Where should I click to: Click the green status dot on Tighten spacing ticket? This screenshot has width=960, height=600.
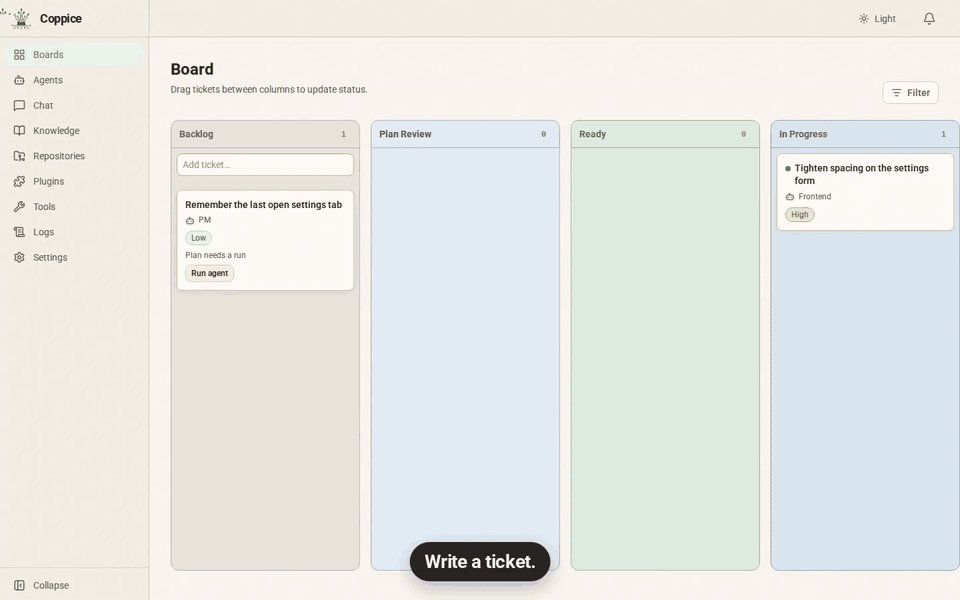point(788,168)
